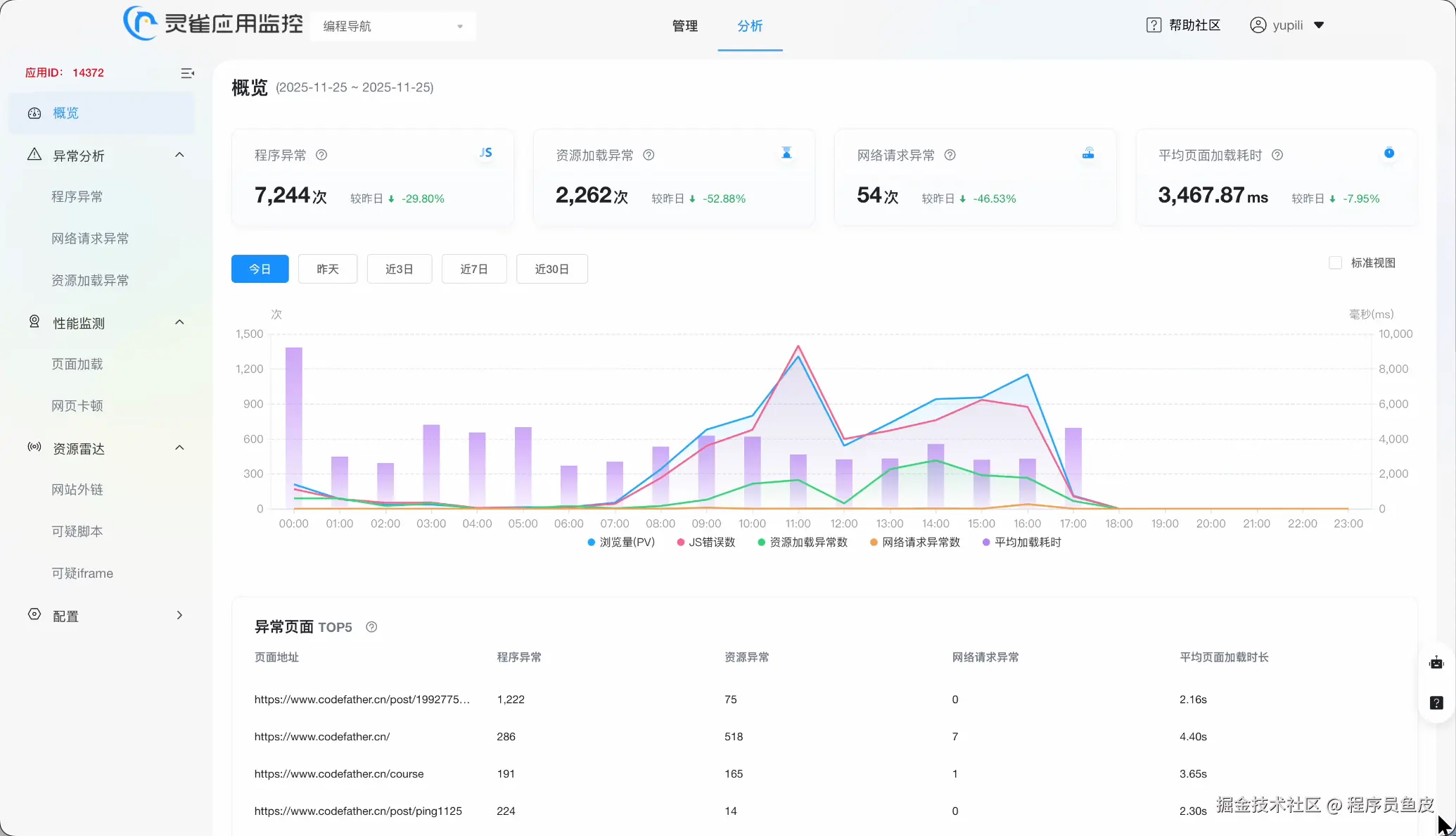Click help icon next to 资源加载异常
This screenshot has height=836, width=1456.
649,155
